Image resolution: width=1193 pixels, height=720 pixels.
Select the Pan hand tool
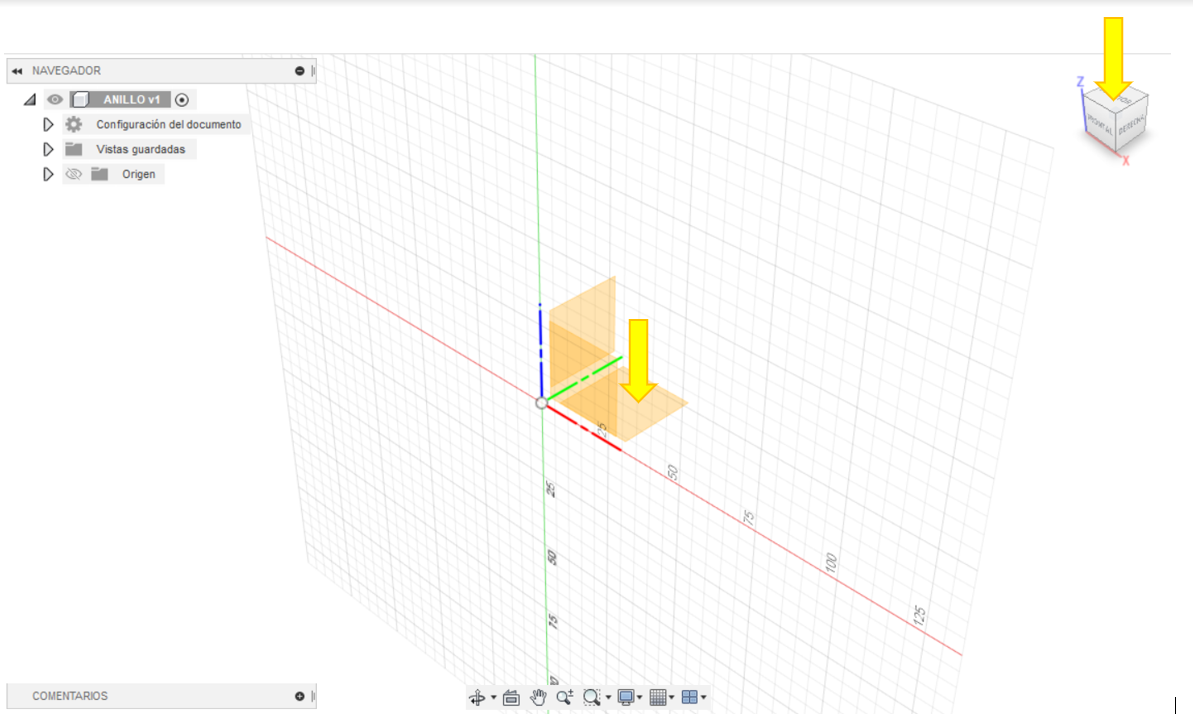click(538, 697)
